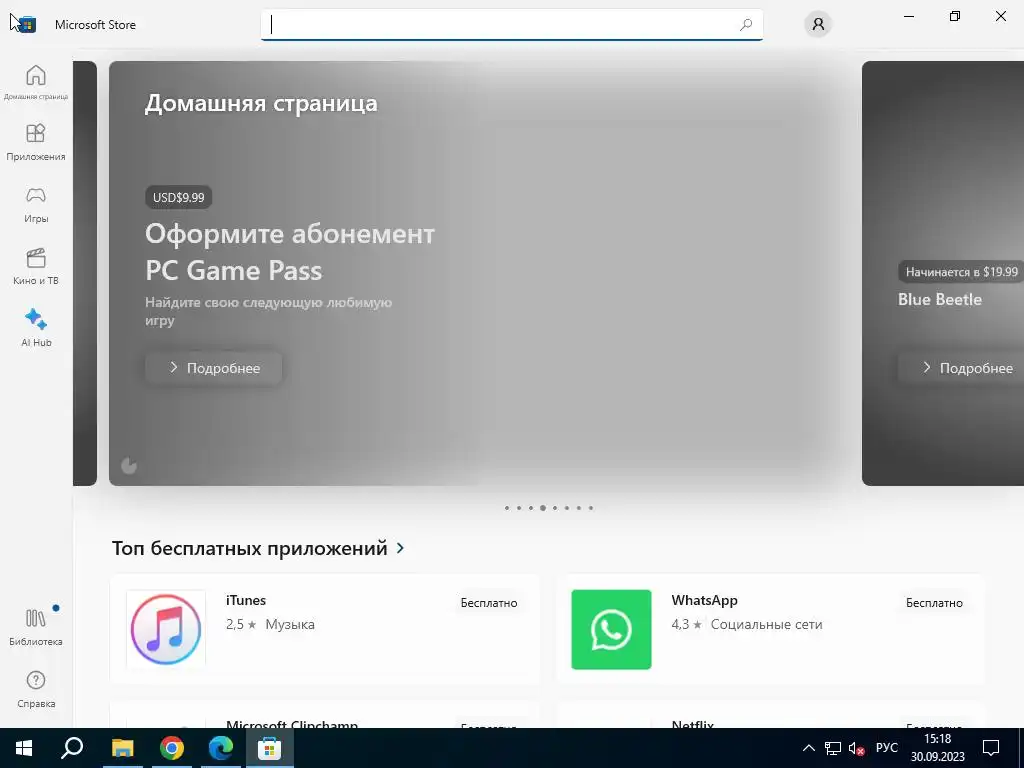The image size is (1024, 768).
Task: Click the Microsoft Clipchamp title
Action: pos(292,724)
